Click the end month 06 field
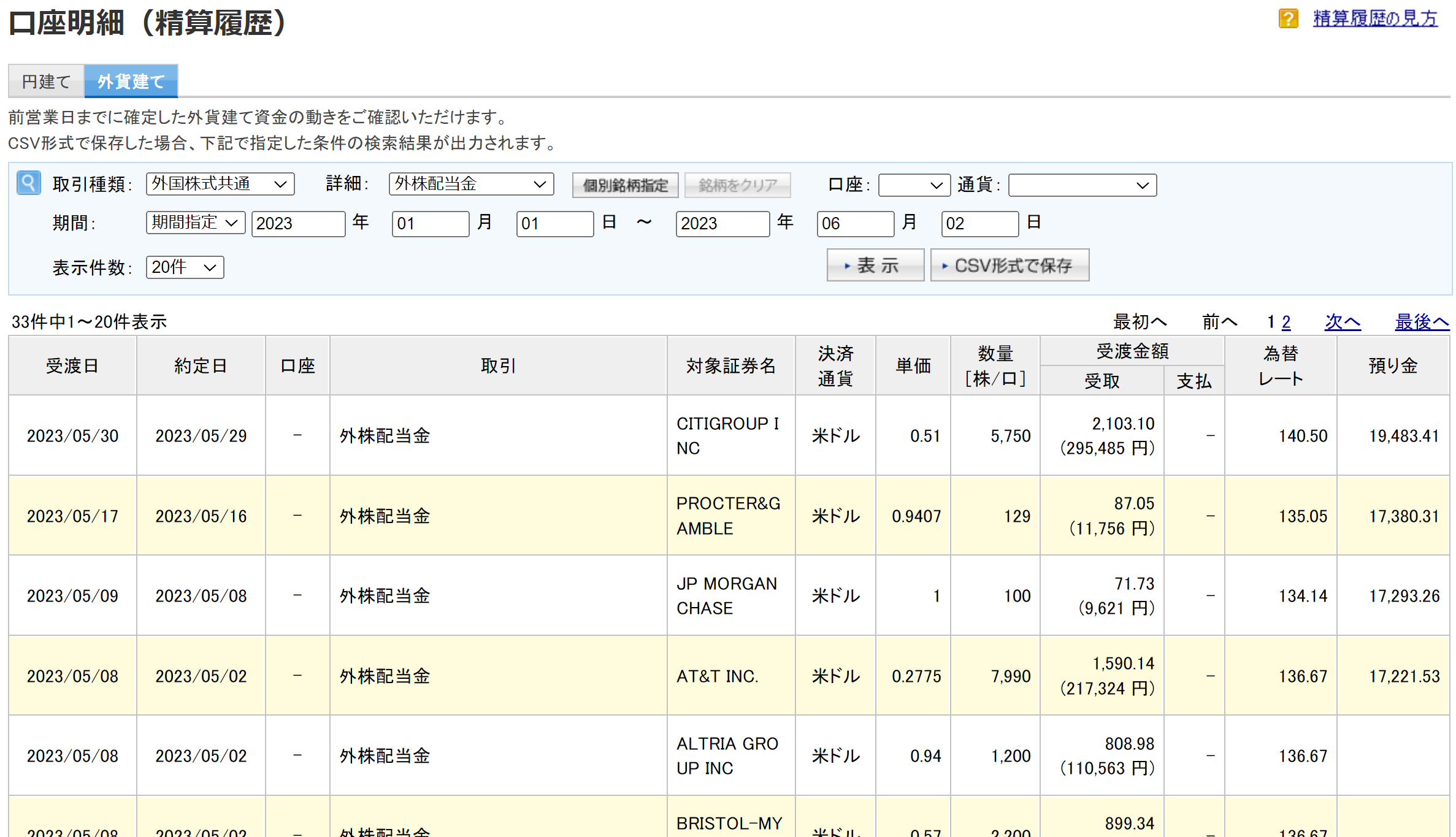The height and width of the screenshot is (837, 1456). click(x=855, y=223)
